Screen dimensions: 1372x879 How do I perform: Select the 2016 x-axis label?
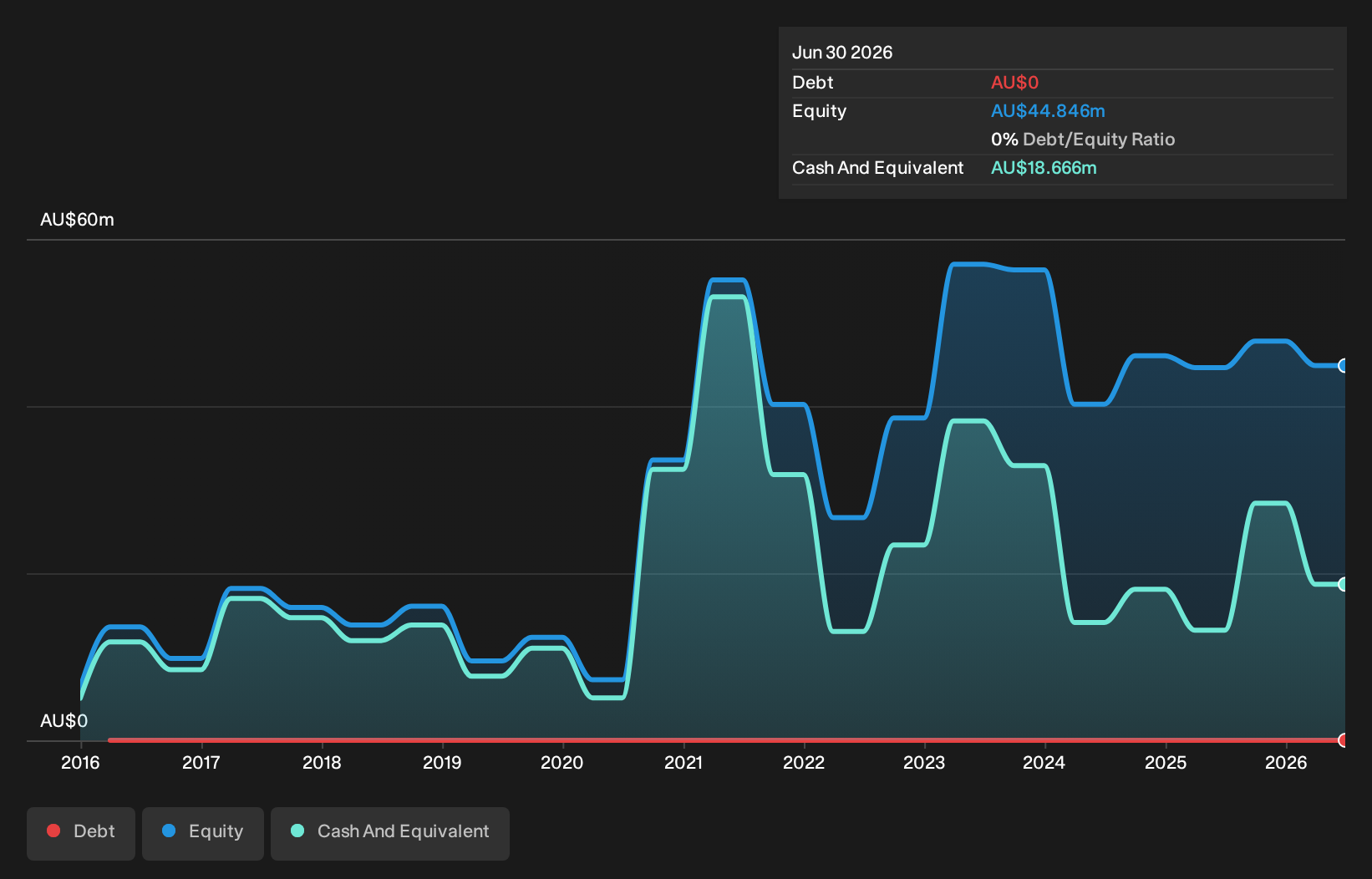tap(80, 762)
